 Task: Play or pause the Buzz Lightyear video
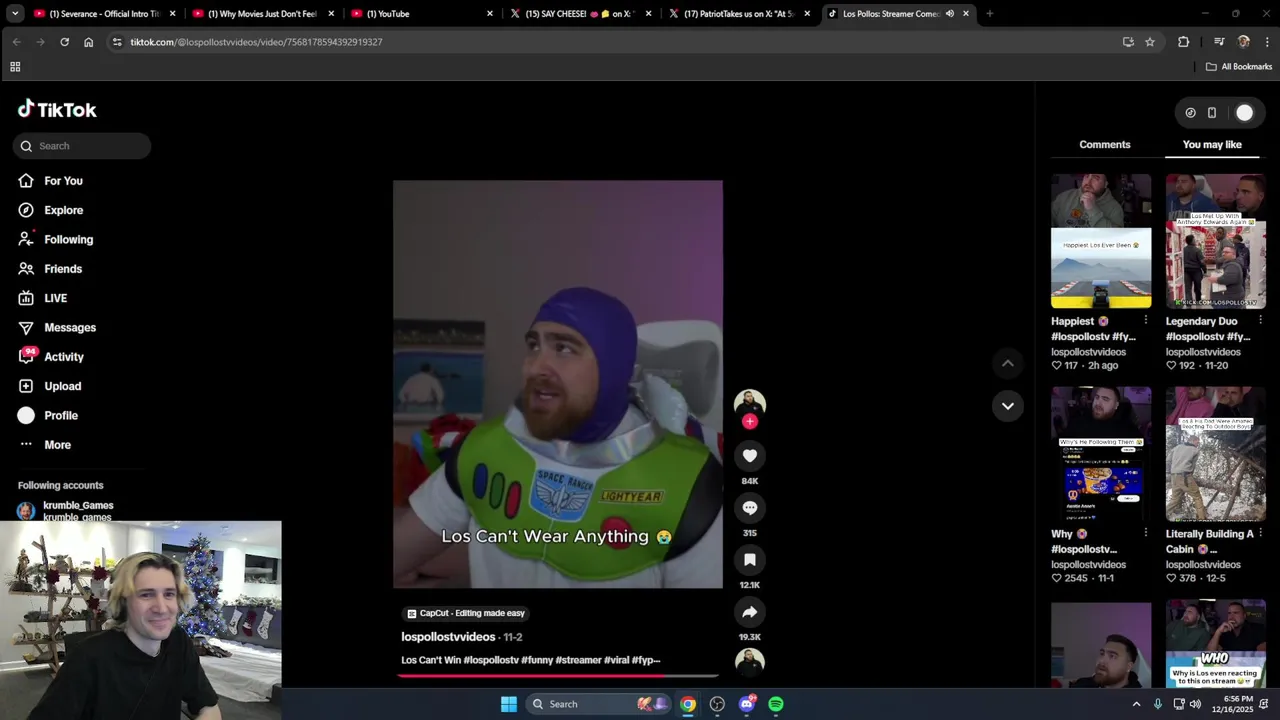557,384
